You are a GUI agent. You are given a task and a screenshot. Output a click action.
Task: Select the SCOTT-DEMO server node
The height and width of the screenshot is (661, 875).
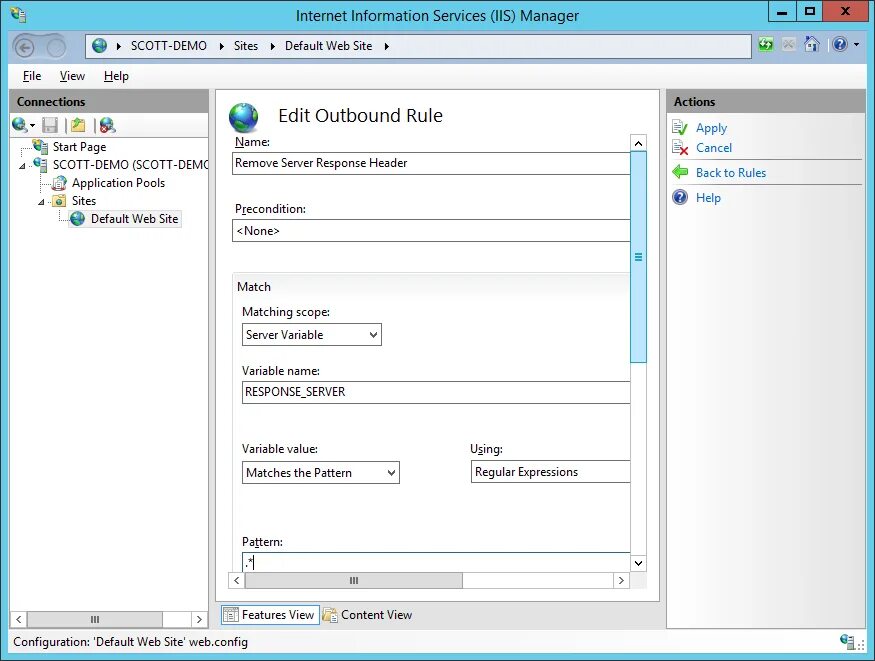coord(130,165)
